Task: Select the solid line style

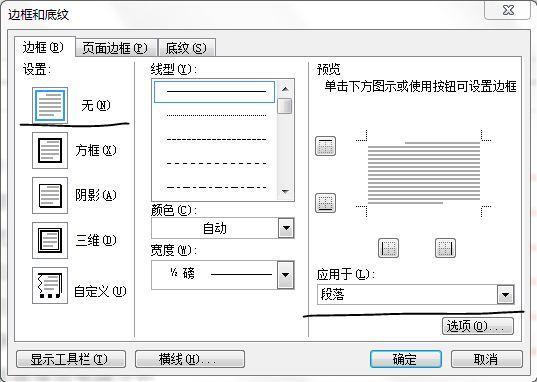Action: (x=214, y=92)
